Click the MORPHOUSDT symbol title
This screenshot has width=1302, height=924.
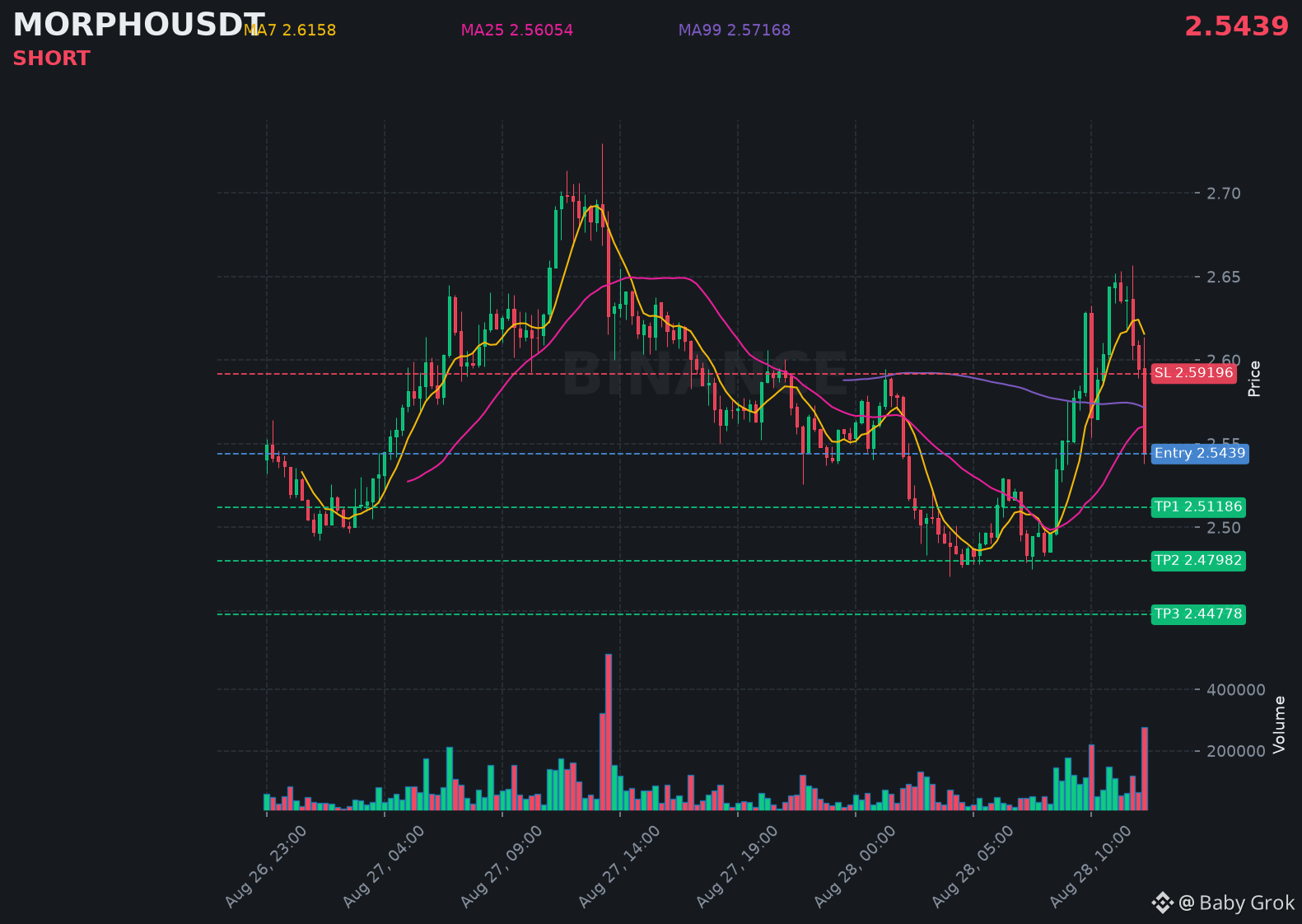(138, 26)
